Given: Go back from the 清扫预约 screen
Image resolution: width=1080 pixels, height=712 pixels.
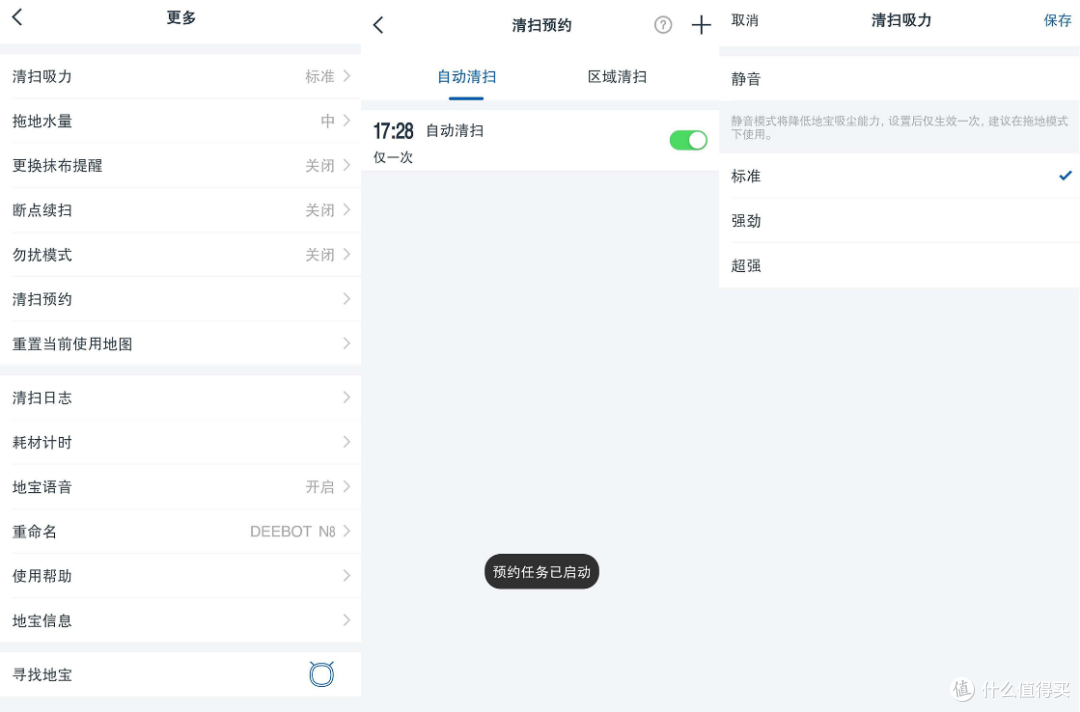Looking at the screenshot, I should [x=378, y=25].
